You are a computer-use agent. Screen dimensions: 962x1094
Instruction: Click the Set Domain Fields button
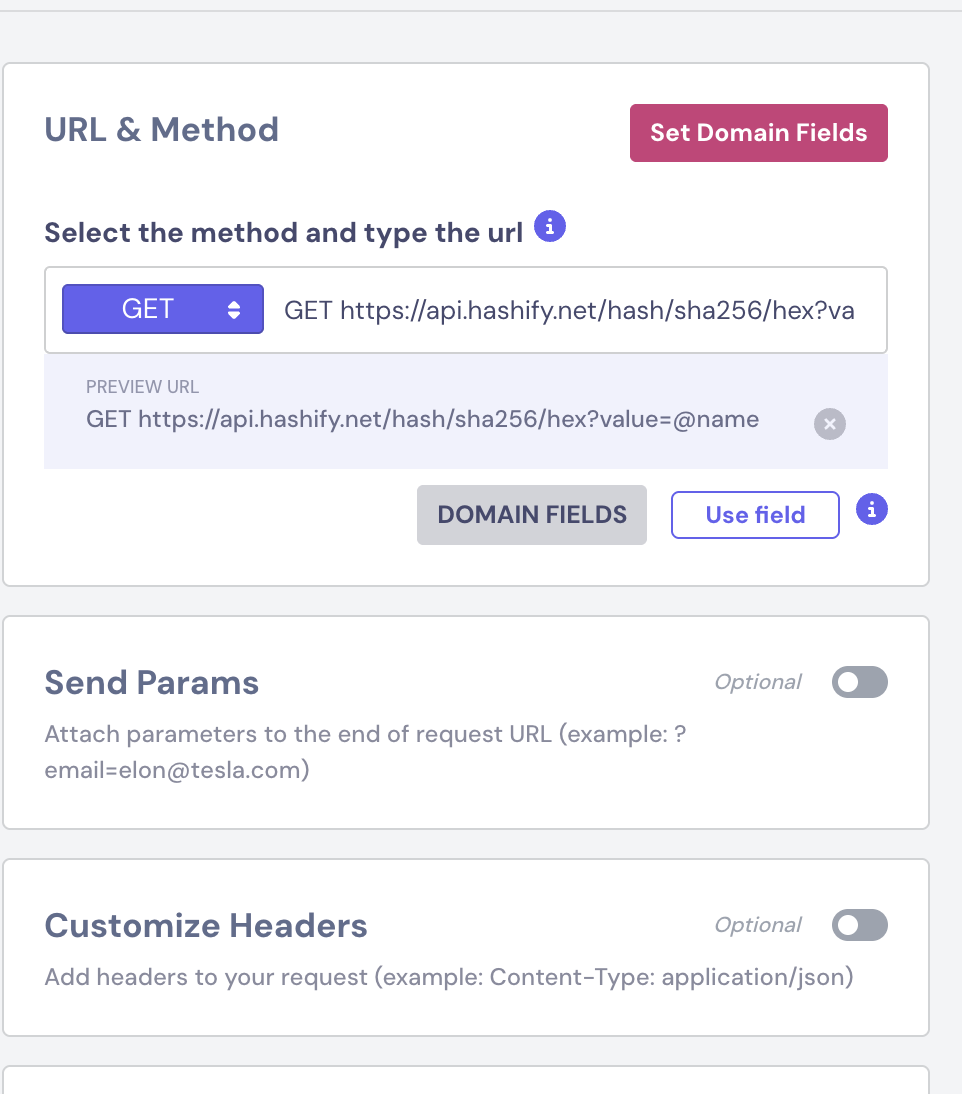coord(758,133)
